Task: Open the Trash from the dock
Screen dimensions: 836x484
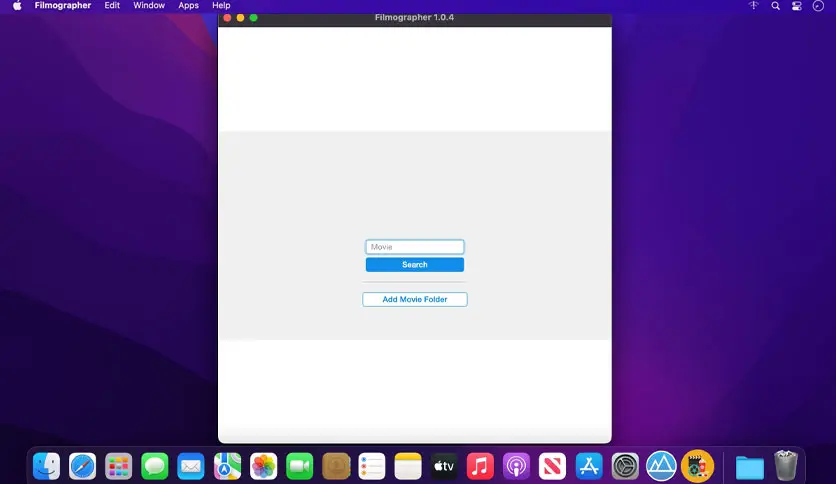Action: coord(785,465)
